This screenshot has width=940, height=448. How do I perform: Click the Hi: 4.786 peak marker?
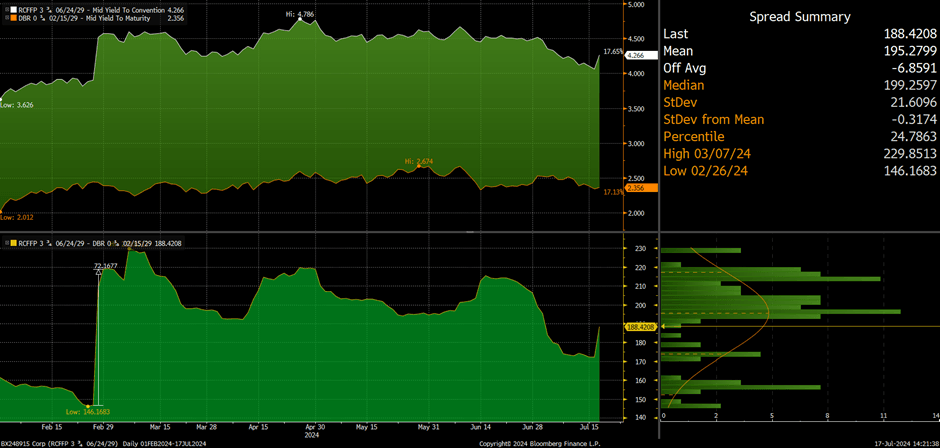[309, 15]
